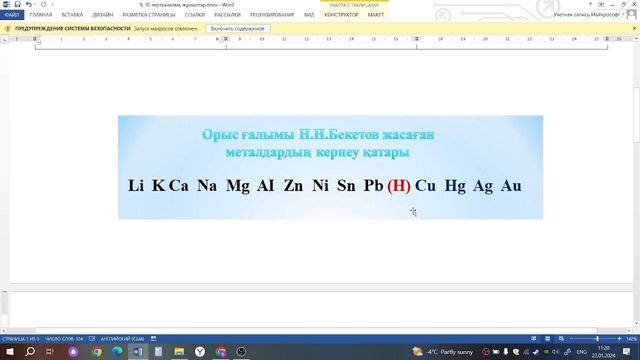The width and height of the screenshot is (640, 360).
Task: Open the Microsoft account dropdown
Action: (589, 15)
